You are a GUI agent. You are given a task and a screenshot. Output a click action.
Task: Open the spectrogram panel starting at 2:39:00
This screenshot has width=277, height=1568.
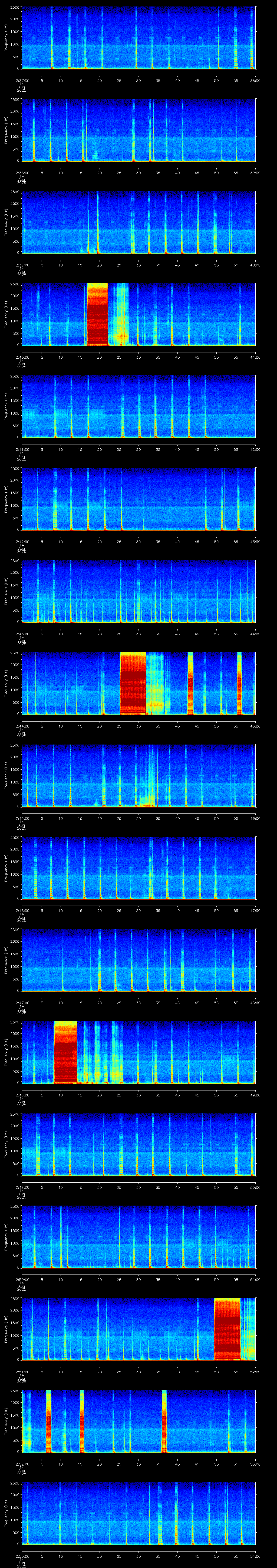pos(139,222)
